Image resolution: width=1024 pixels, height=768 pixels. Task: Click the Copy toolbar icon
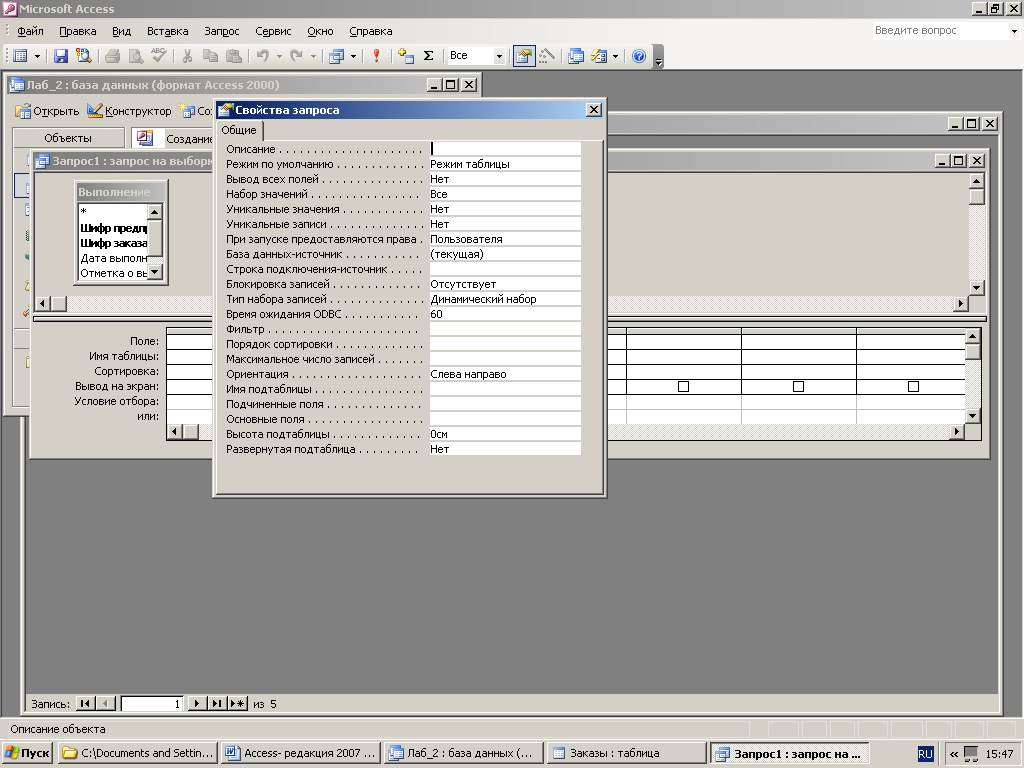pyautogui.click(x=210, y=56)
